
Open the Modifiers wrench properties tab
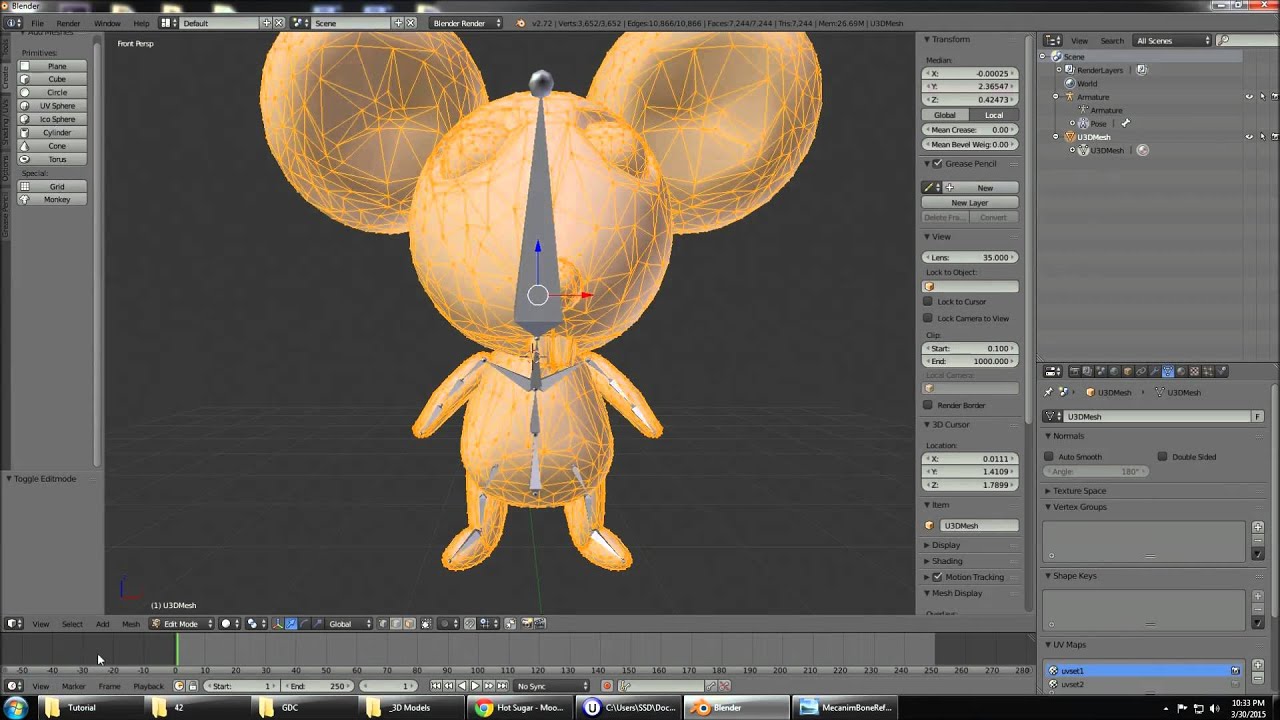pyautogui.click(x=1154, y=371)
